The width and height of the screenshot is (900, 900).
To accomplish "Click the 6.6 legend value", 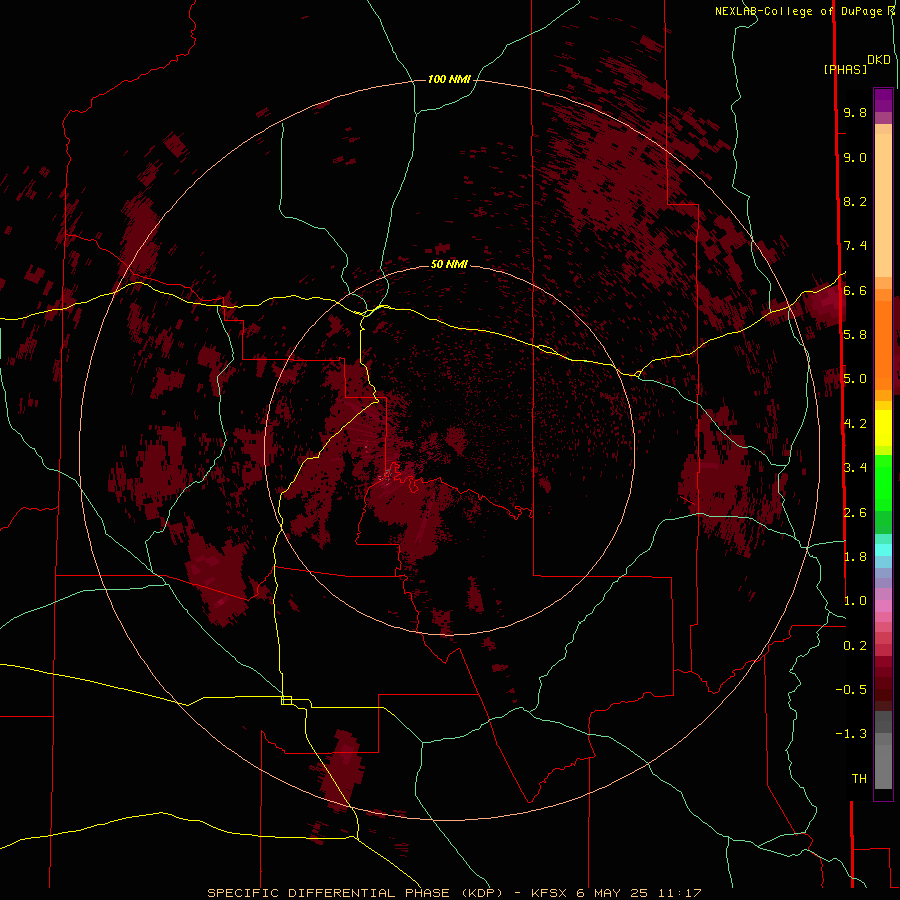I will coord(855,290).
